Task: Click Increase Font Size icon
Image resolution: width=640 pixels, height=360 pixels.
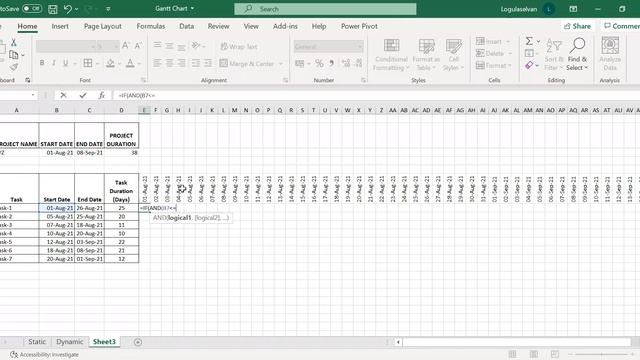Action: pos(126,46)
